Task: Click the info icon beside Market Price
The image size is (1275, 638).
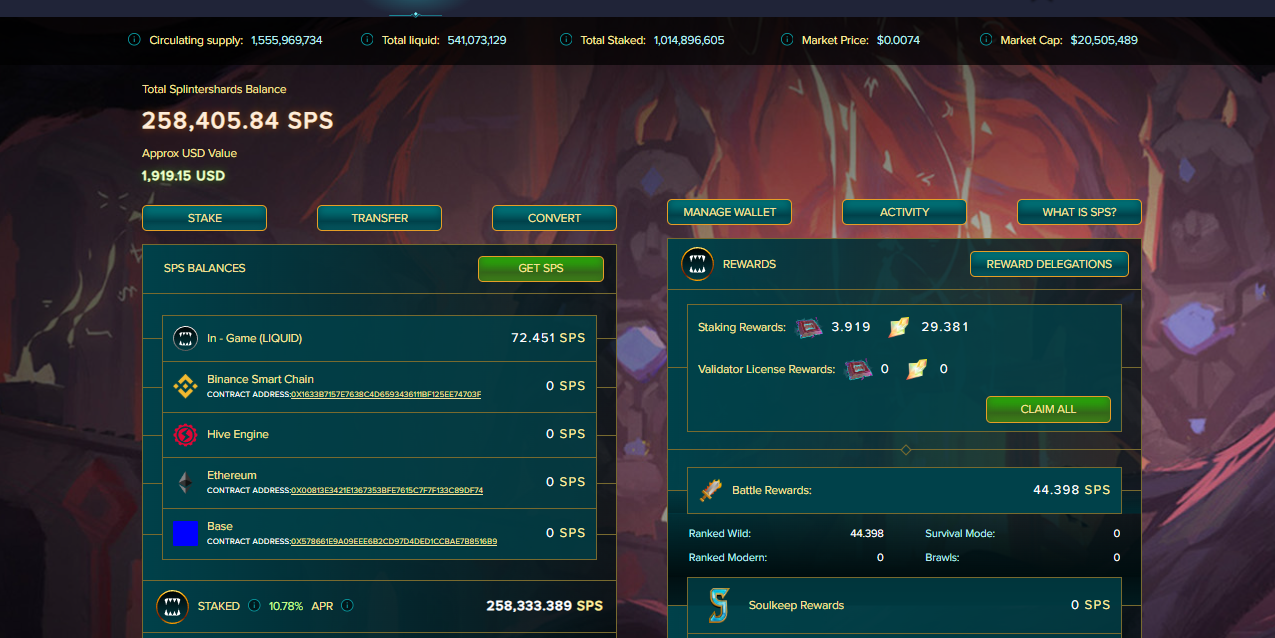Action: click(787, 40)
